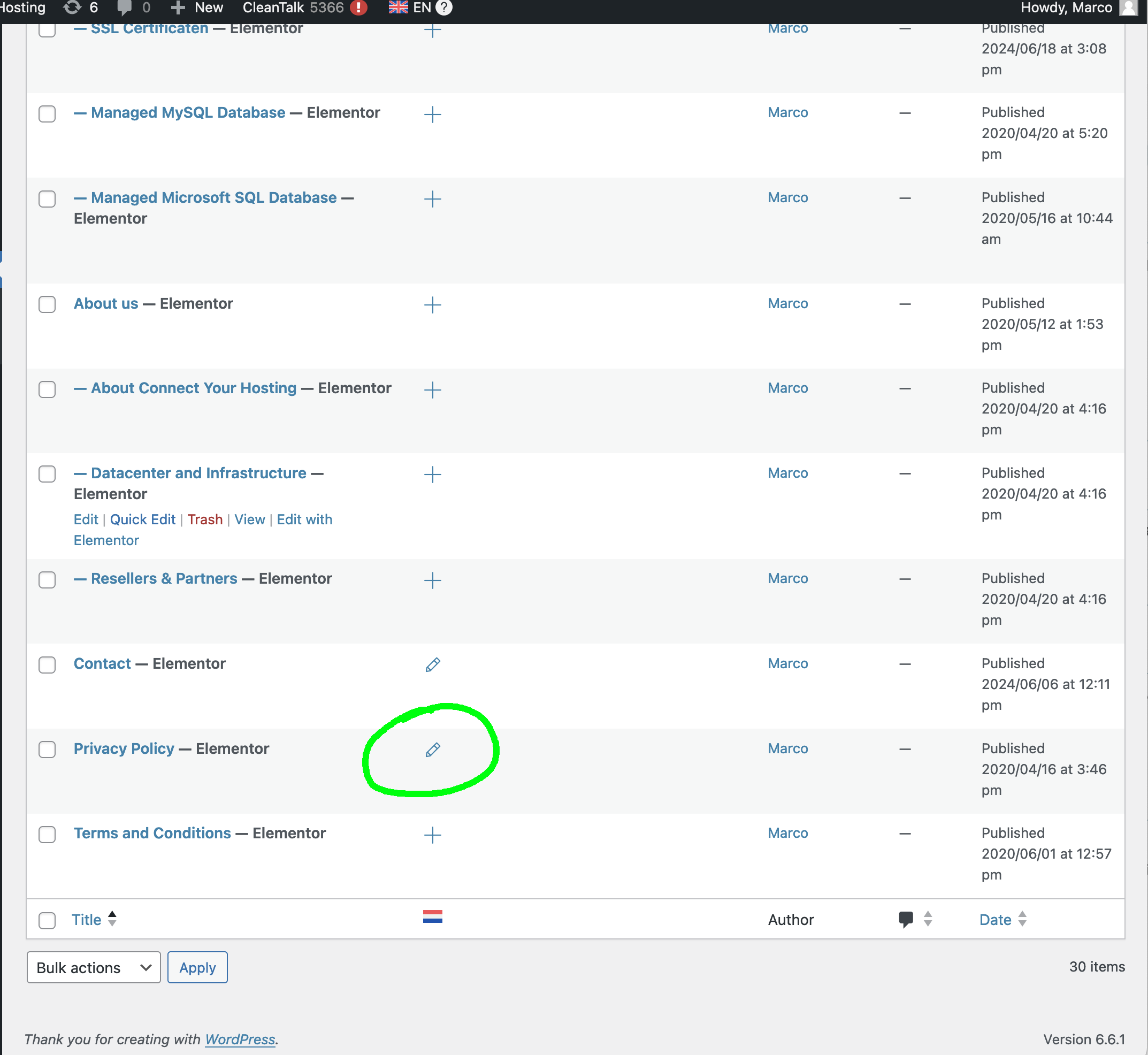This screenshot has width=1148, height=1055.
Task: Add translation plus icon for About us
Action: (x=433, y=304)
